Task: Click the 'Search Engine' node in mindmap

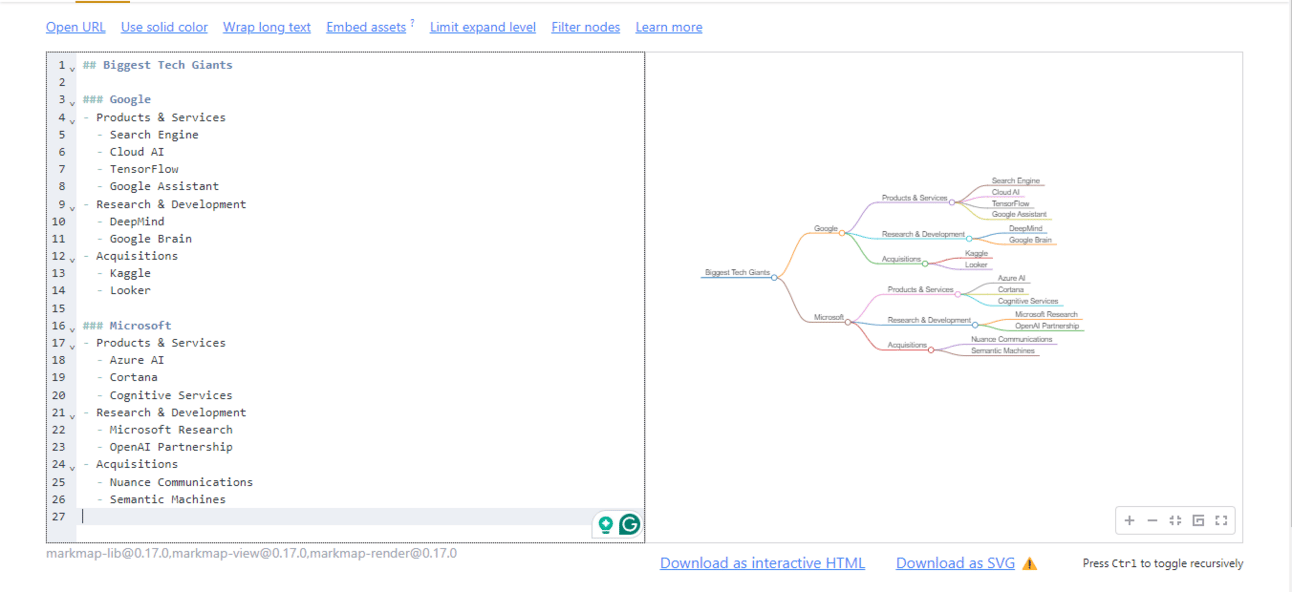Action: (1016, 181)
